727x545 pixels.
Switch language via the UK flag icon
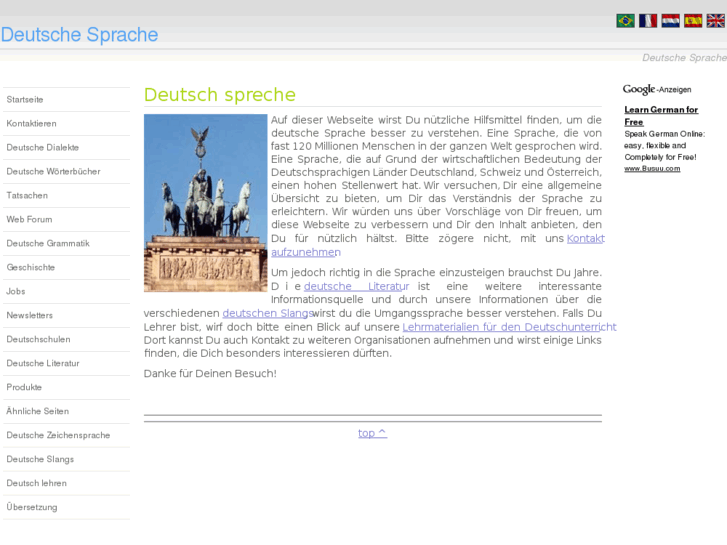click(715, 20)
